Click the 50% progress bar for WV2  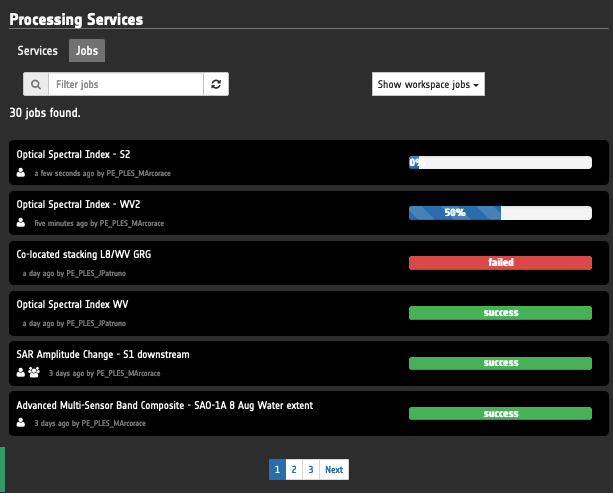pos(500,213)
